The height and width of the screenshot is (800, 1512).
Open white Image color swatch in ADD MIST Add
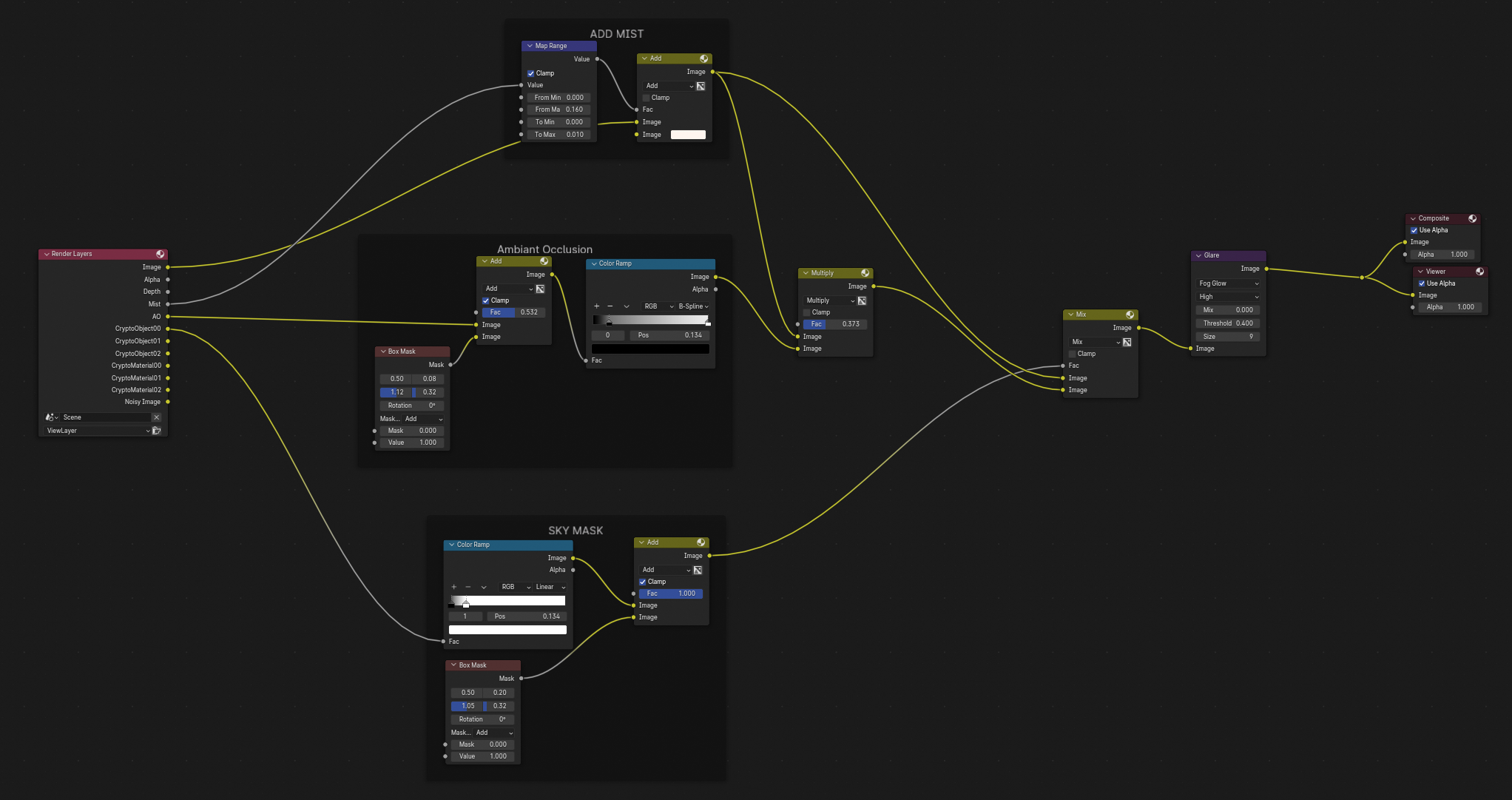(x=688, y=135)
